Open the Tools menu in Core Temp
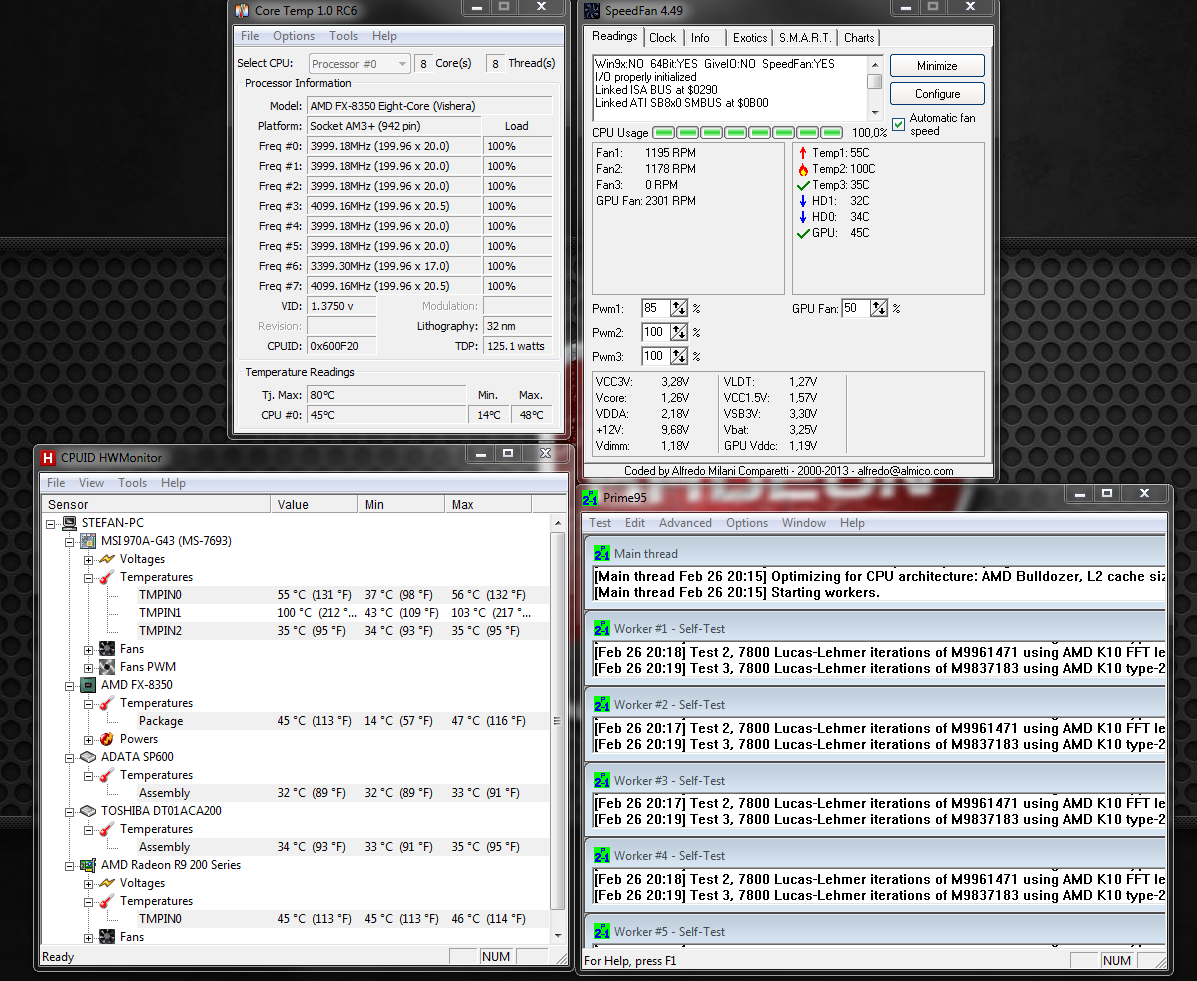1197x981 pixels. pyautogui.click(x=344, y=36)
